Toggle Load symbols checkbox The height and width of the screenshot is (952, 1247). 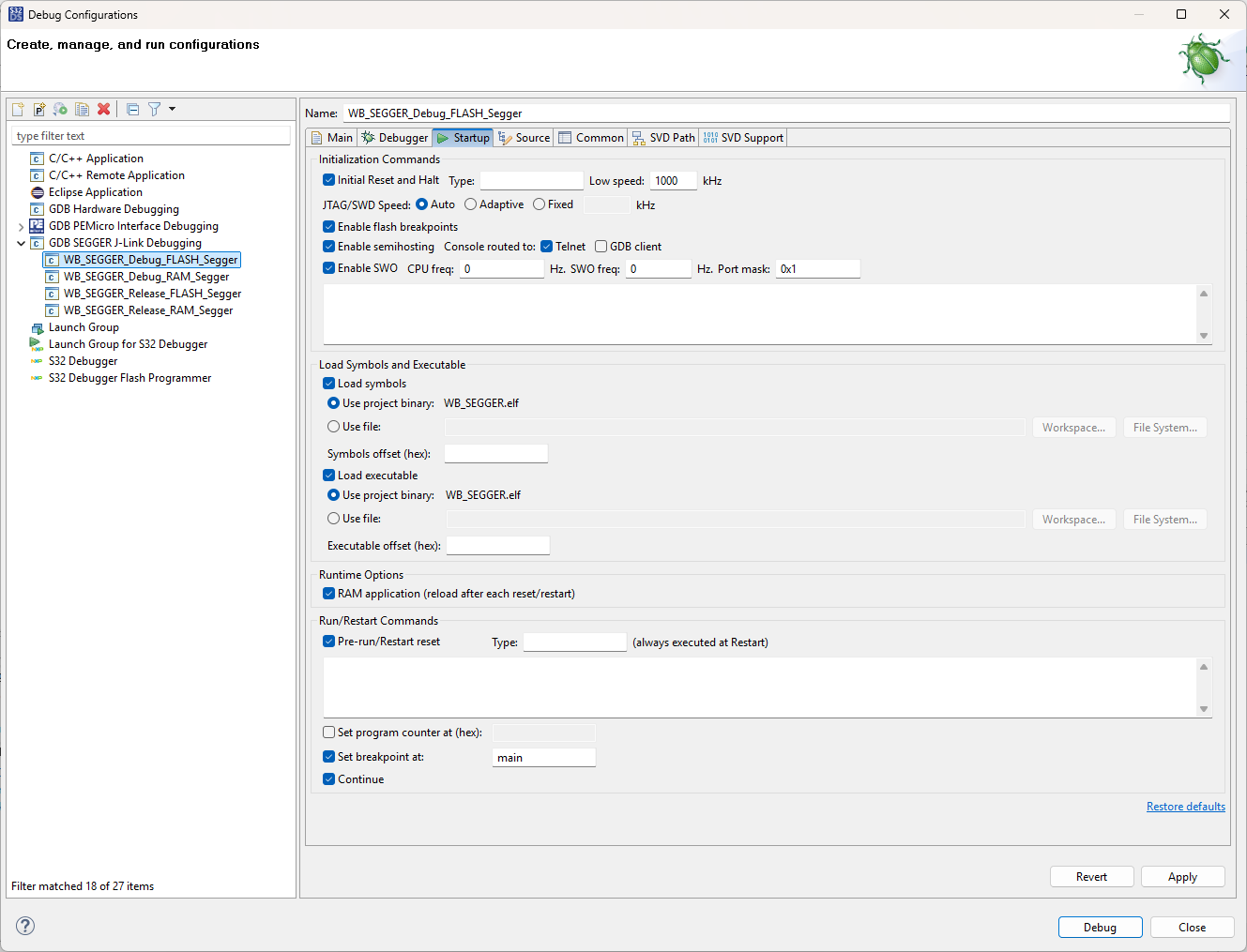[x=328, y=384]
